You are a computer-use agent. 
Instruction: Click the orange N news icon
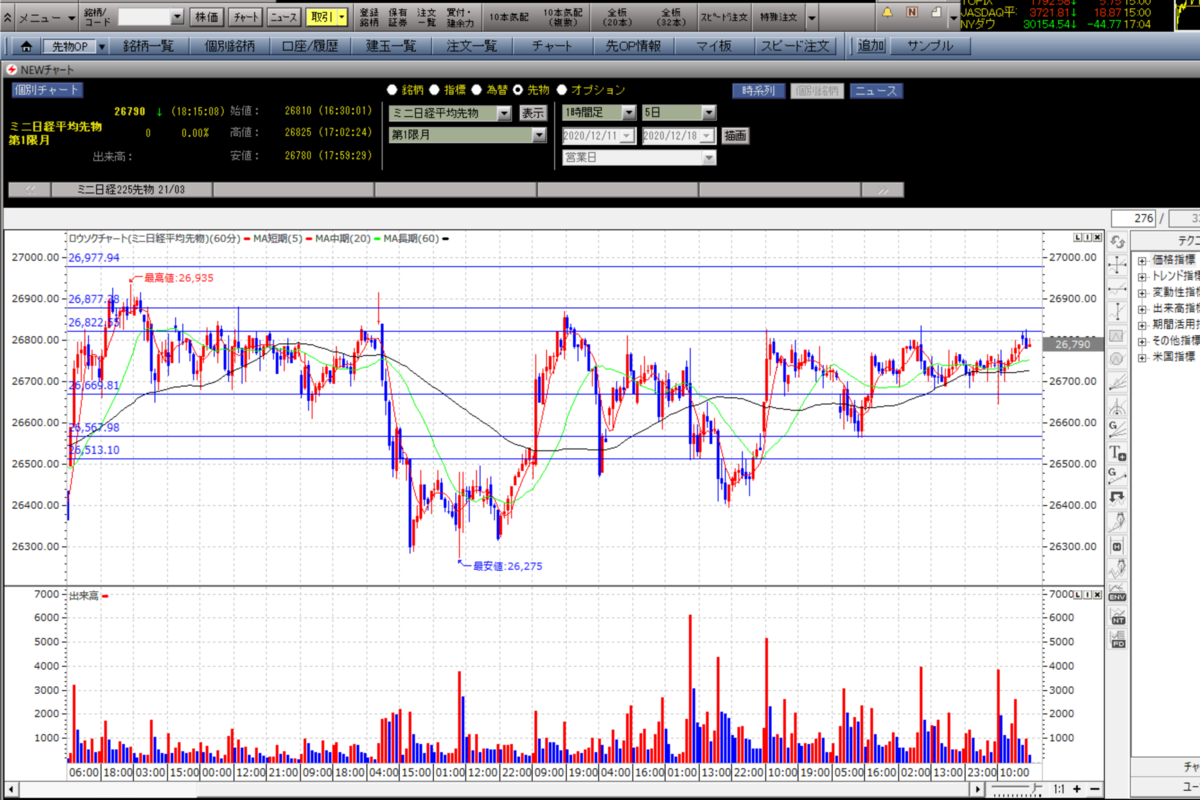[912, 12]
